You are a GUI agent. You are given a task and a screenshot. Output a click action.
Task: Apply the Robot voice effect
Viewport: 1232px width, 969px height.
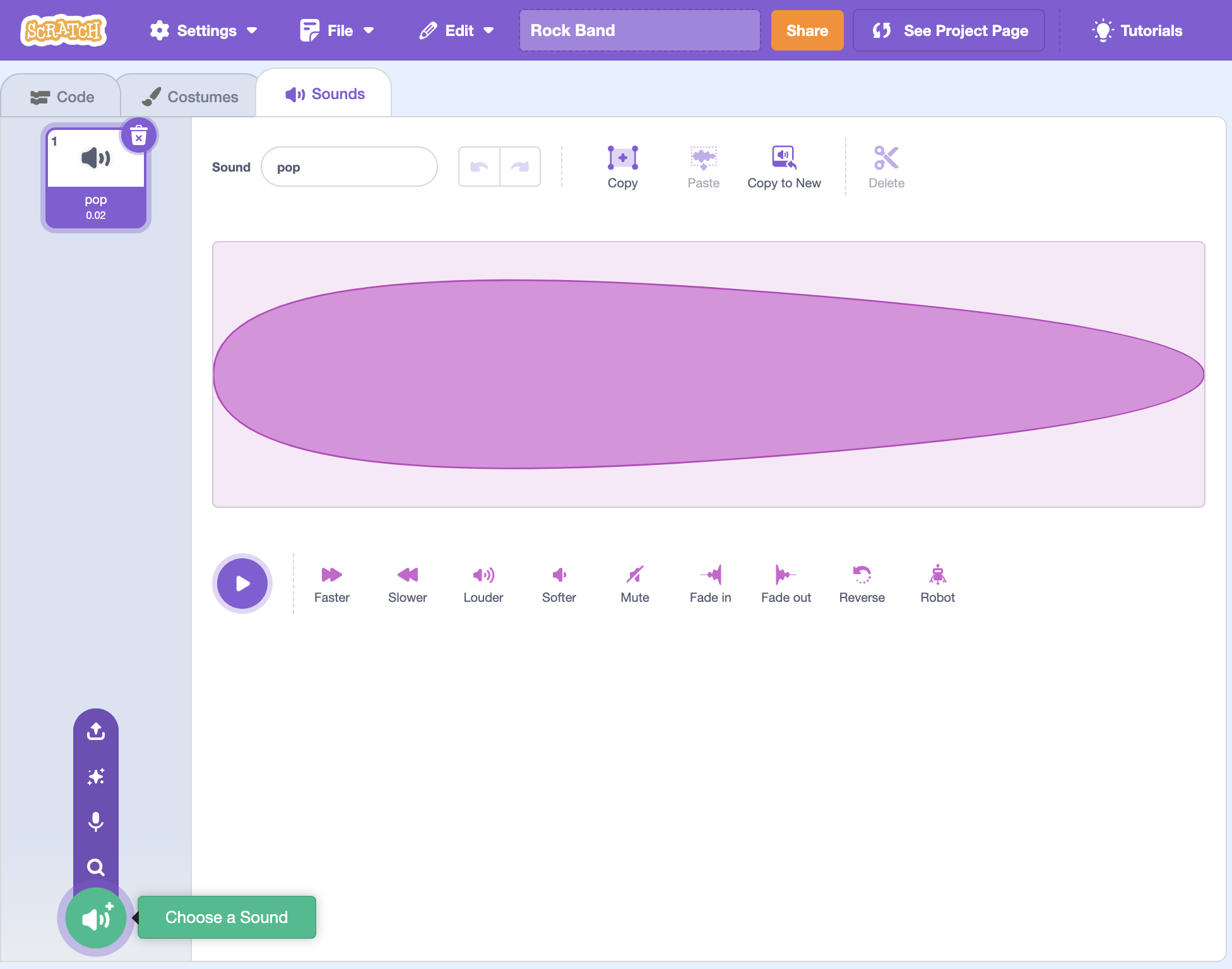937,583
